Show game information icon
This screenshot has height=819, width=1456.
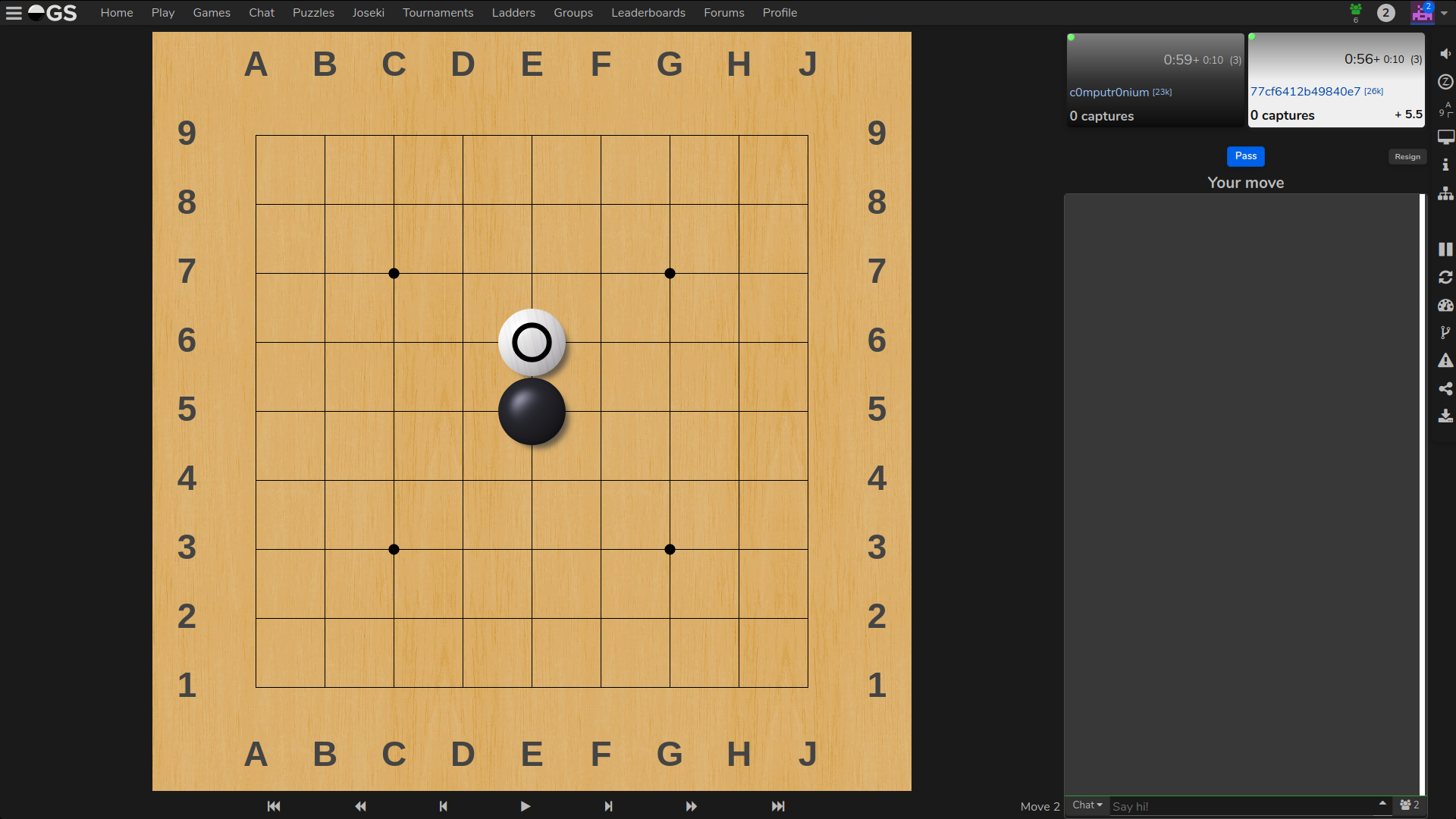tap(1445, 165)
